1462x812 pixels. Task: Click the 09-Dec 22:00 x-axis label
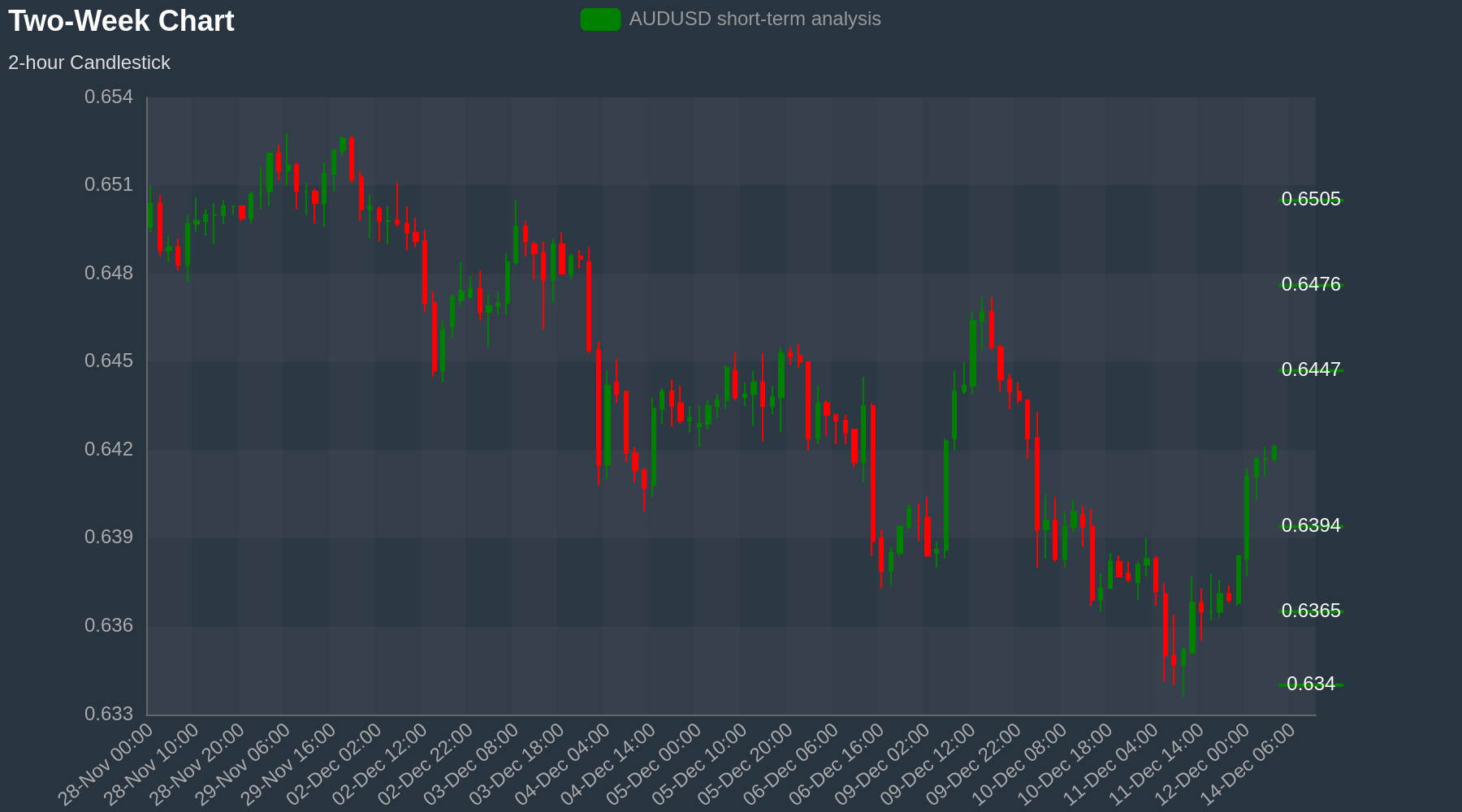tap(973, 764)
